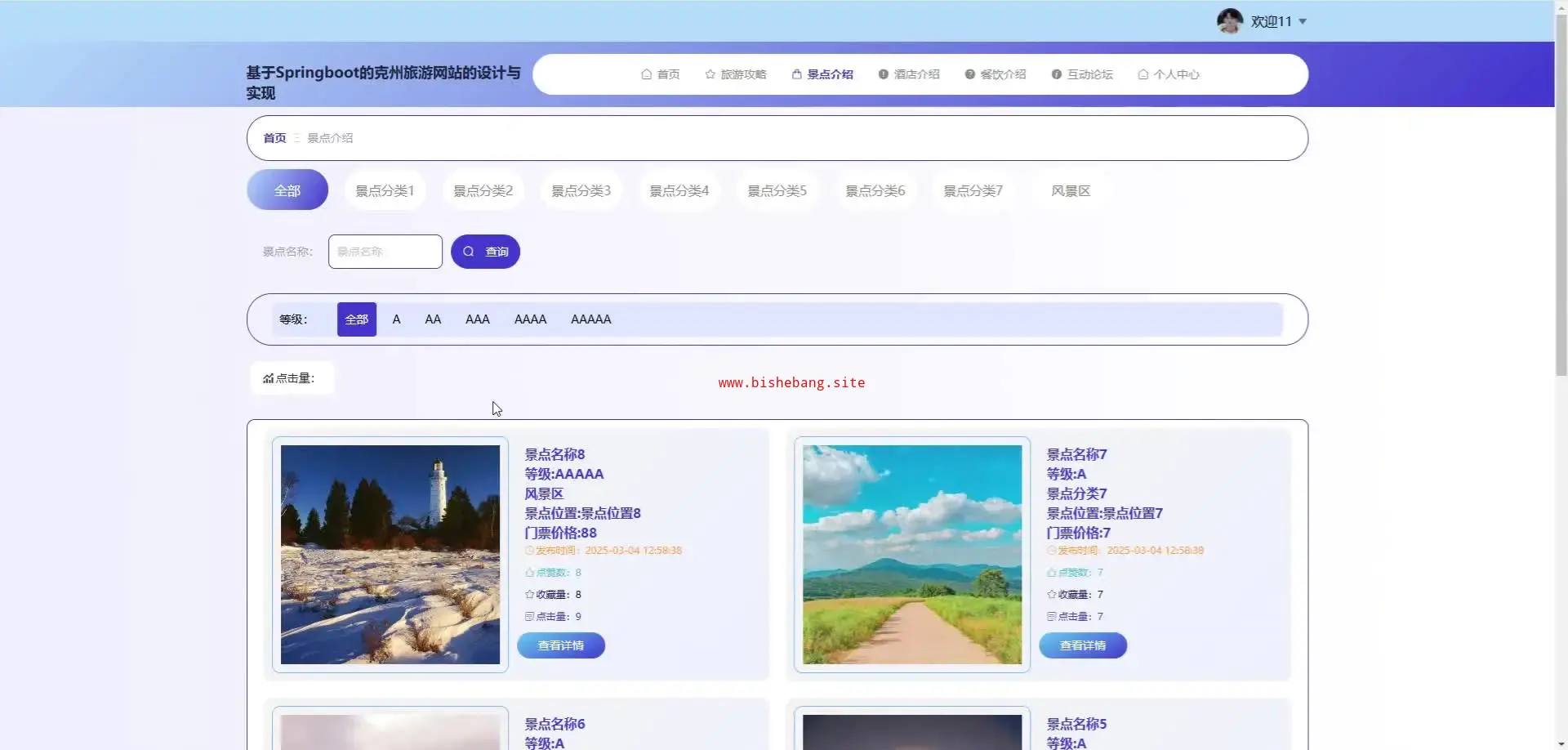1568x750 pixels.
Task: Click the user avatar picture
Action: pyautogui.click(x=1229, y=21)
